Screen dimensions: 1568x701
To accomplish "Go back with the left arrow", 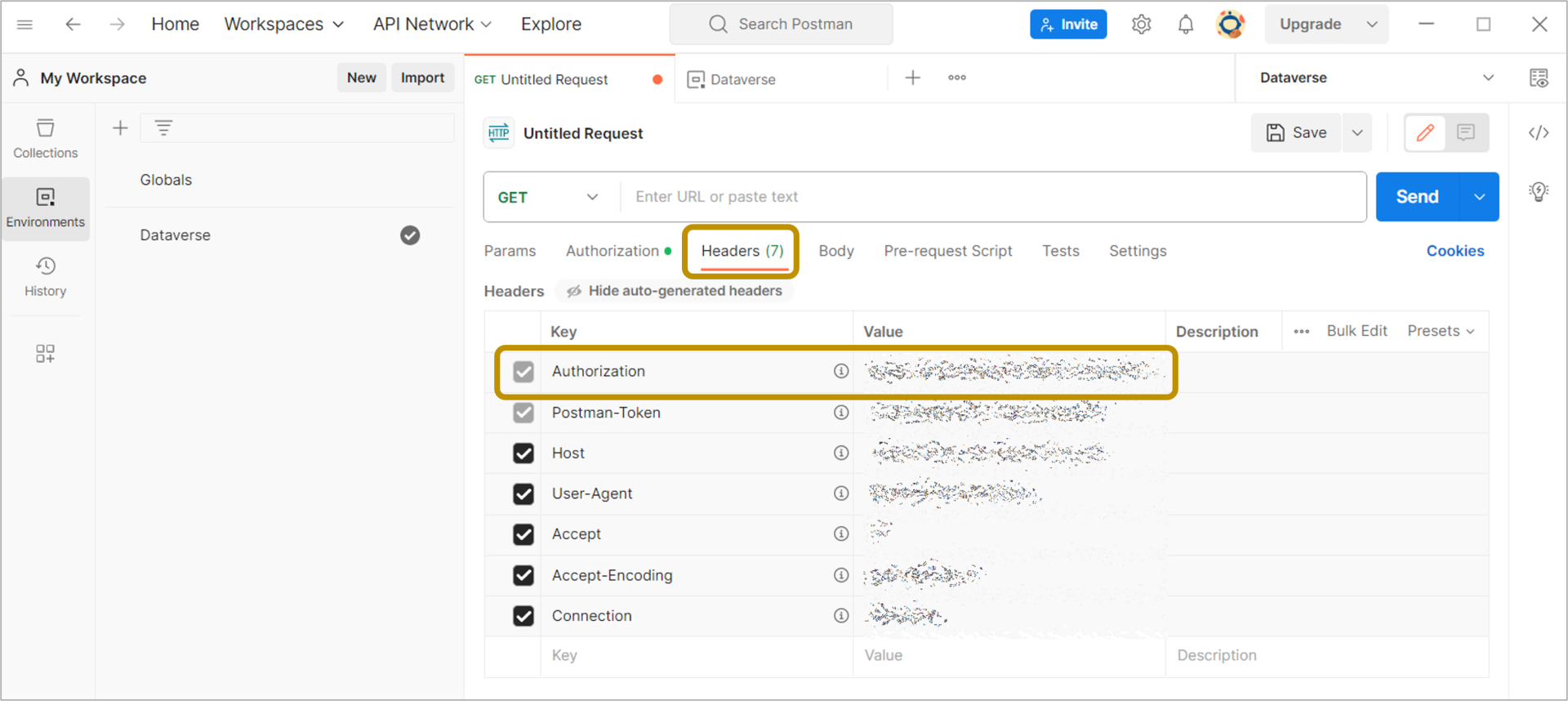I will coord(73,25).
